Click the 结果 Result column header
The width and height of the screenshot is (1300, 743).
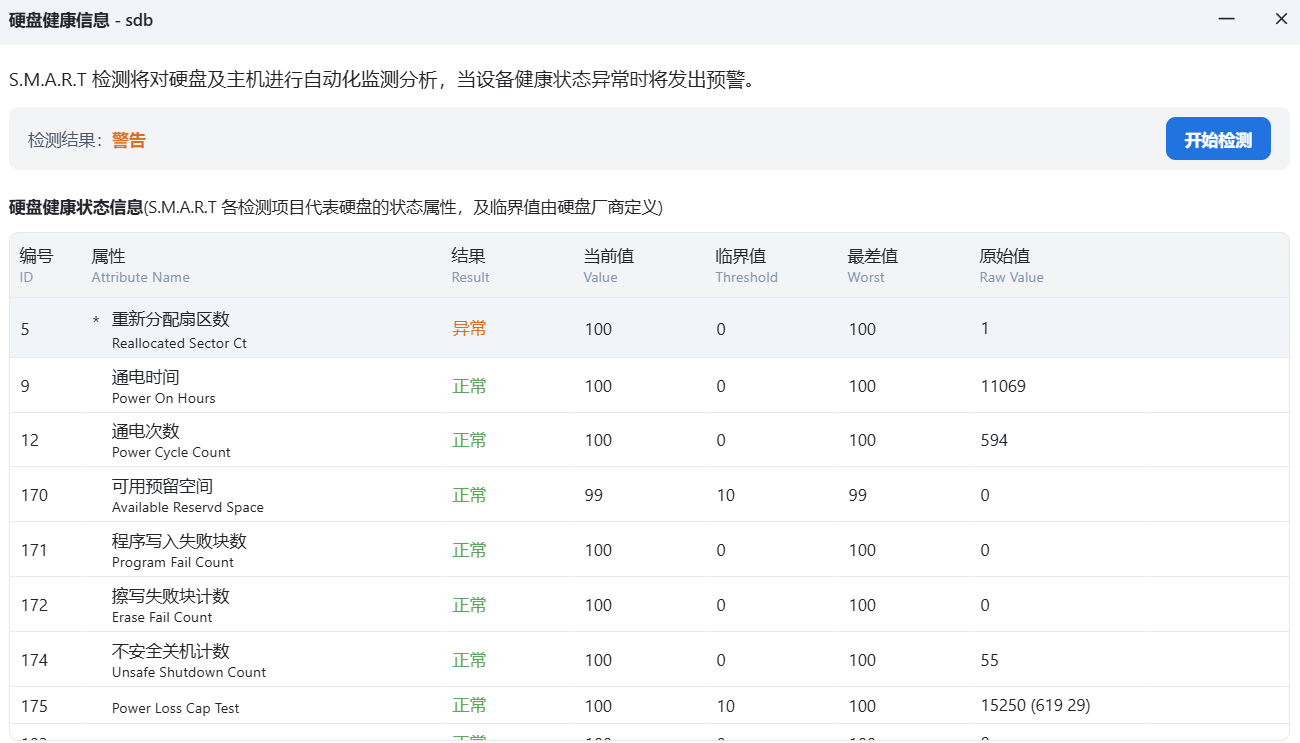point(469,265)
